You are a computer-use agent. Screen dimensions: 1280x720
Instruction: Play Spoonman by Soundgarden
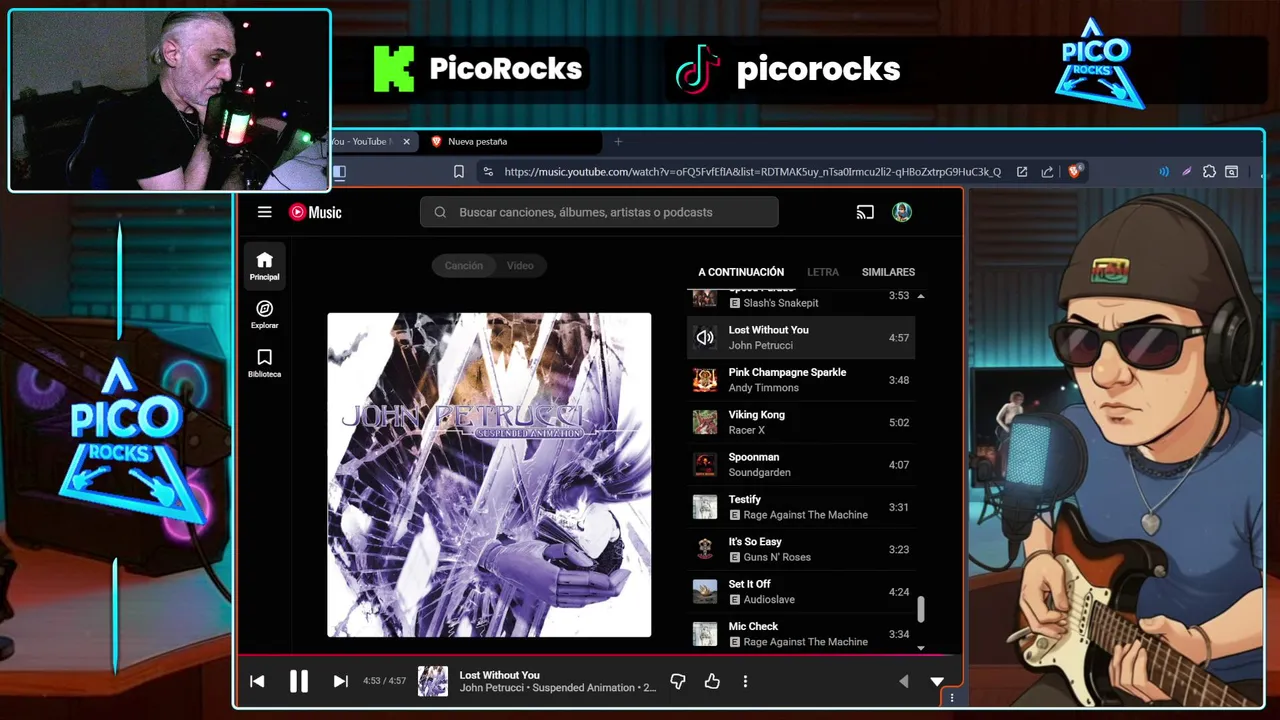click(x=801, y=465)
